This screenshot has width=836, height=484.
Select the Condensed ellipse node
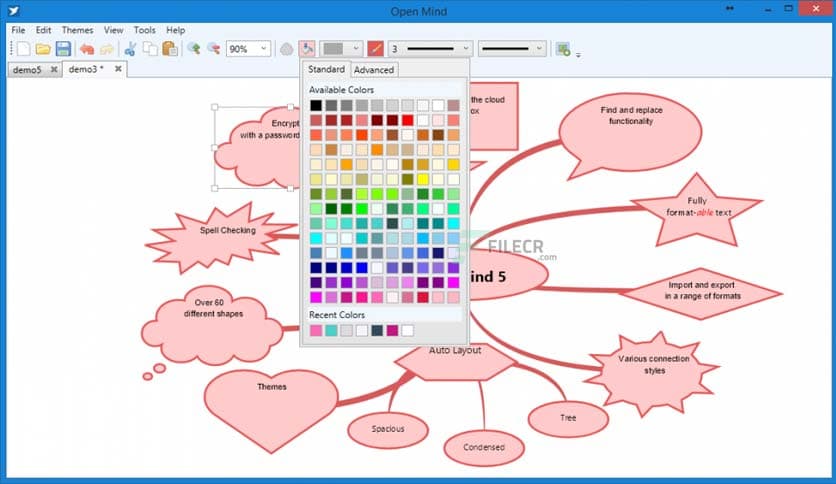(x=484, y=448)
